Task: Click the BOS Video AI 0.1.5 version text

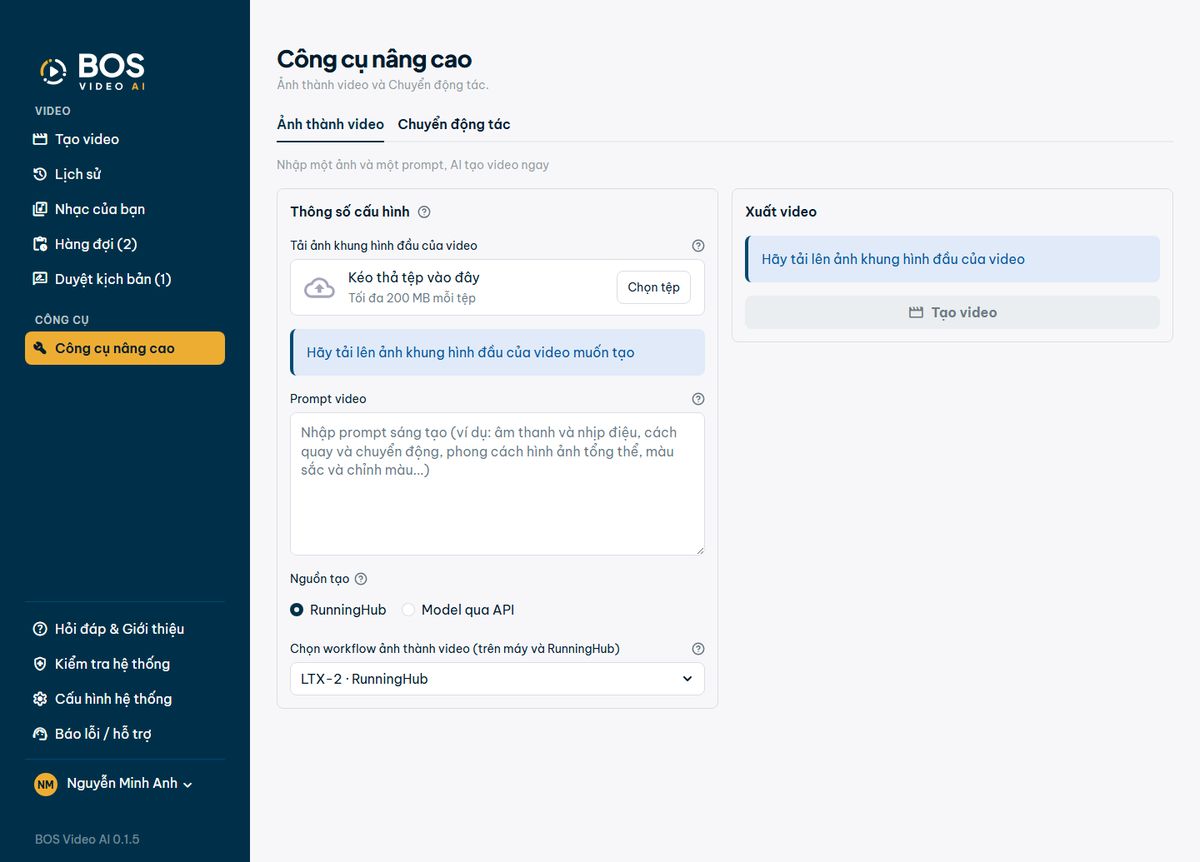Action: click(87, 839)
